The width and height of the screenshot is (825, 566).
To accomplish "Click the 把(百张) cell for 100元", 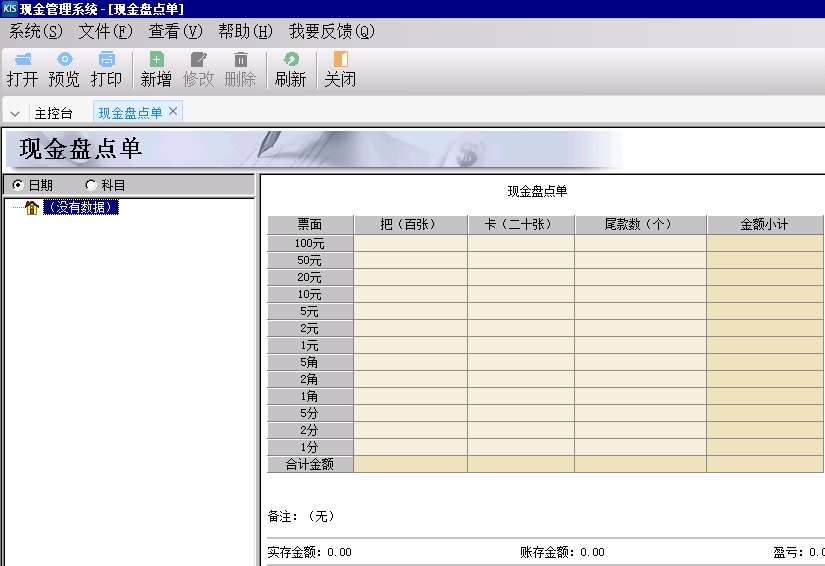I will pyautogui.click(x=410, y=243).
